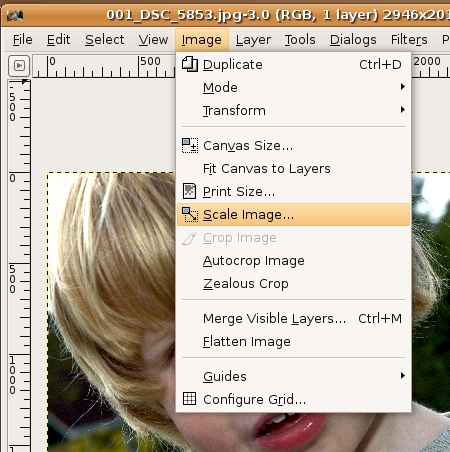Expand the Mode submenu arrow

tap(403, 87)
